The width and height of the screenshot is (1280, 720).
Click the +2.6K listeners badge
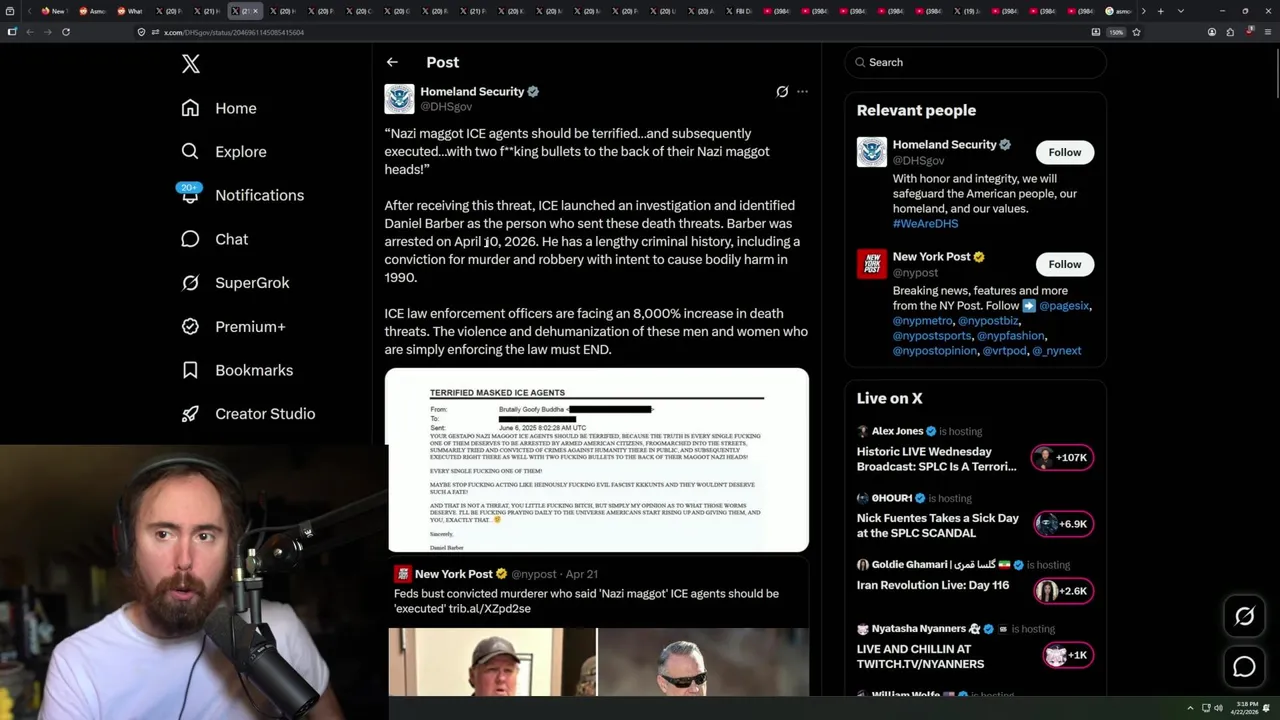(1064, 591)
